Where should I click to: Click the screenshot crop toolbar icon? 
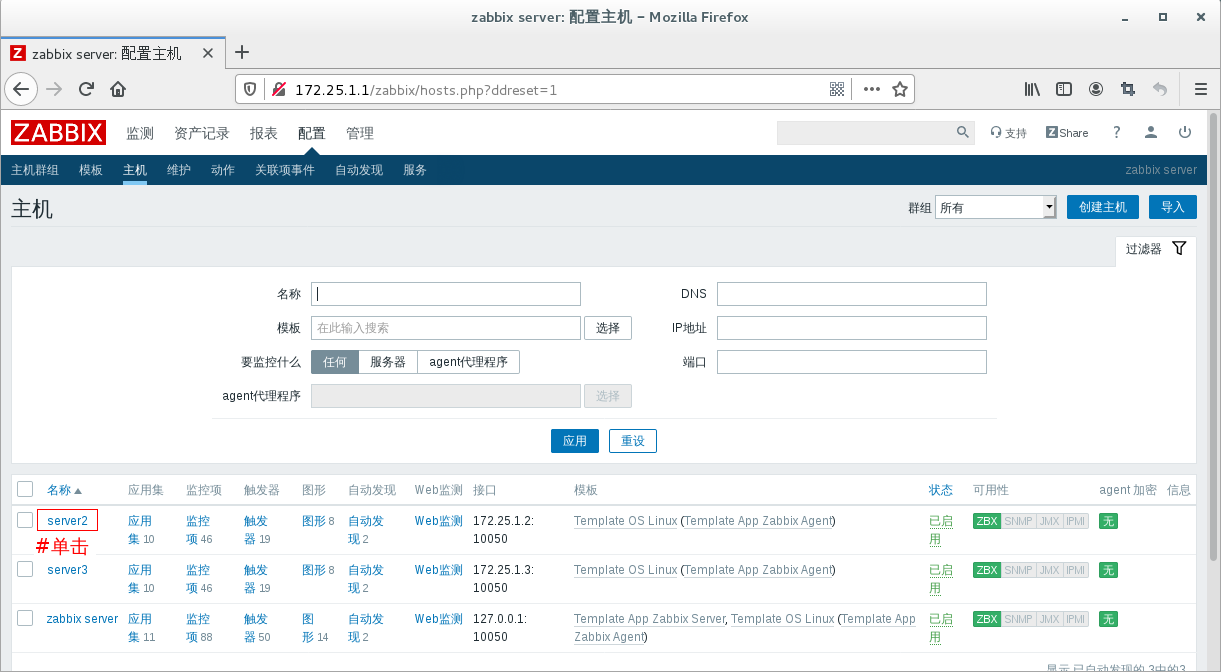(1128, 89)
